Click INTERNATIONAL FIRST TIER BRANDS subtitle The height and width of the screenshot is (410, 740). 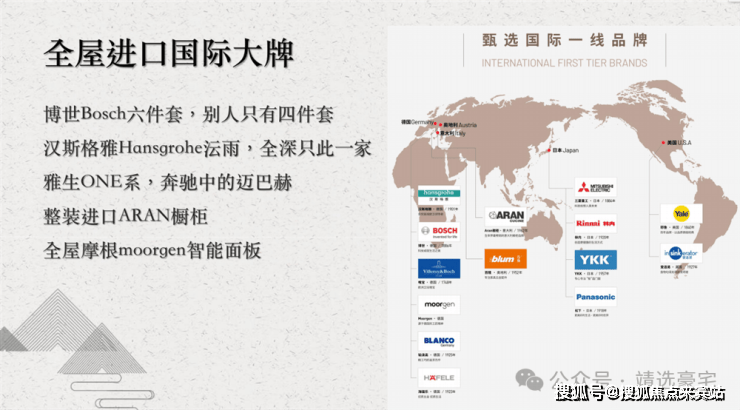[x=564, y=63]
